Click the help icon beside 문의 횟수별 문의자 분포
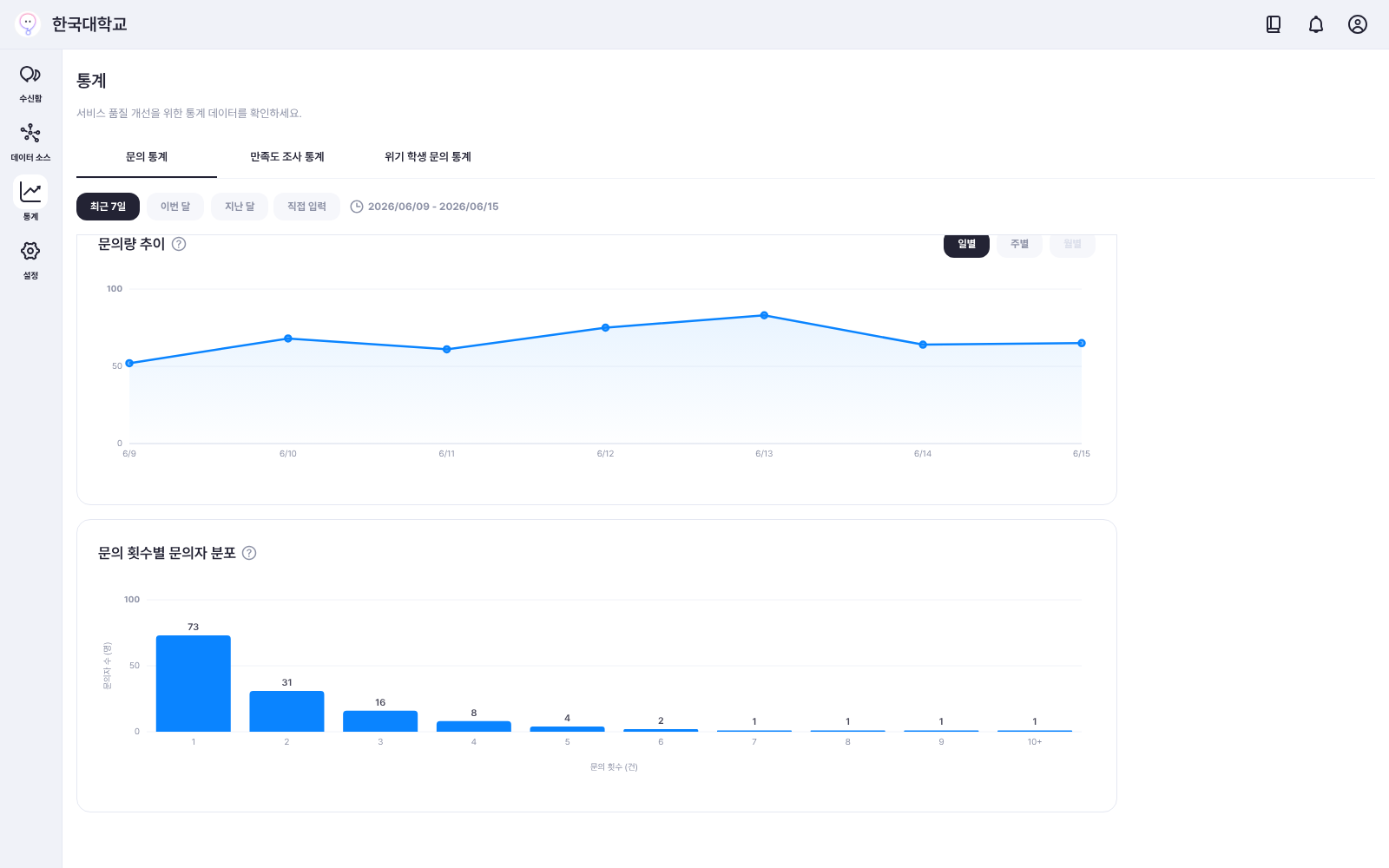The height and width of the screenshot is (868, 1389). pos(249,553)
